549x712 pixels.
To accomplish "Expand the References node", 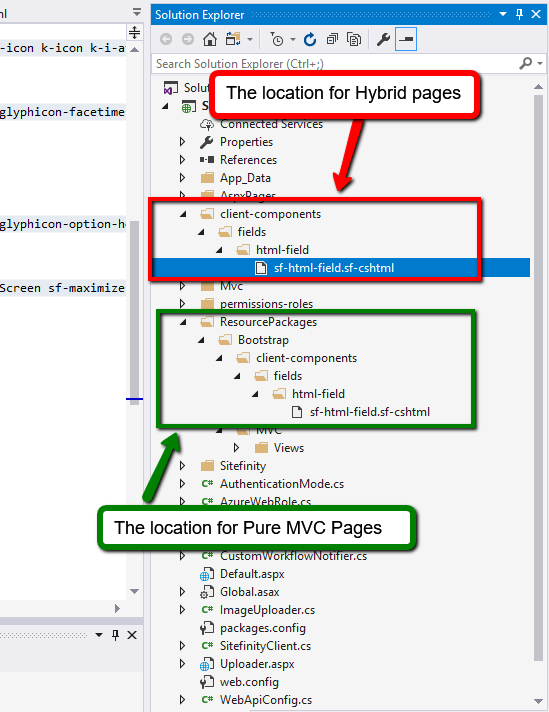I will click(x=183, y=160).
